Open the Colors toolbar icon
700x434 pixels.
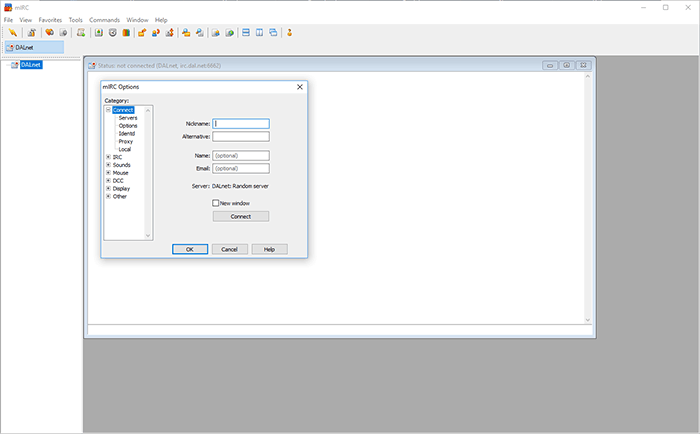126,33
